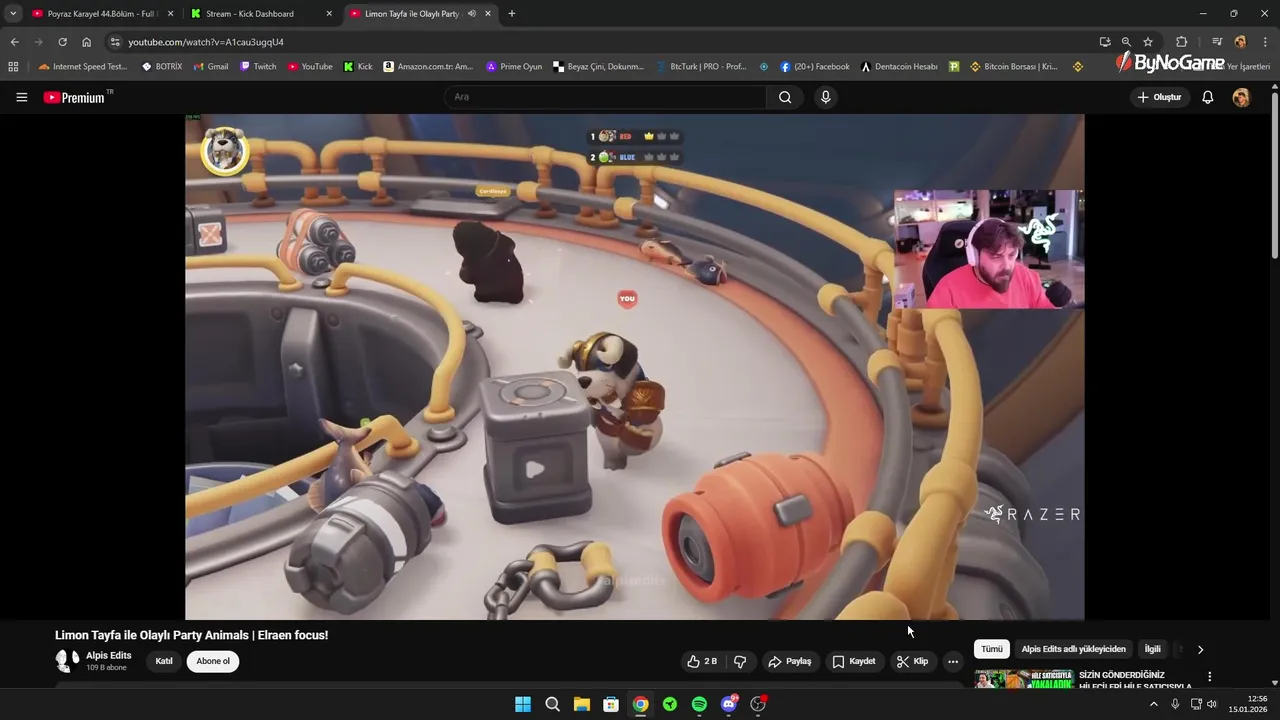This screenshot has height=720, width=1280.
Task: Click the Klip clip button
Action: (912, 661)
